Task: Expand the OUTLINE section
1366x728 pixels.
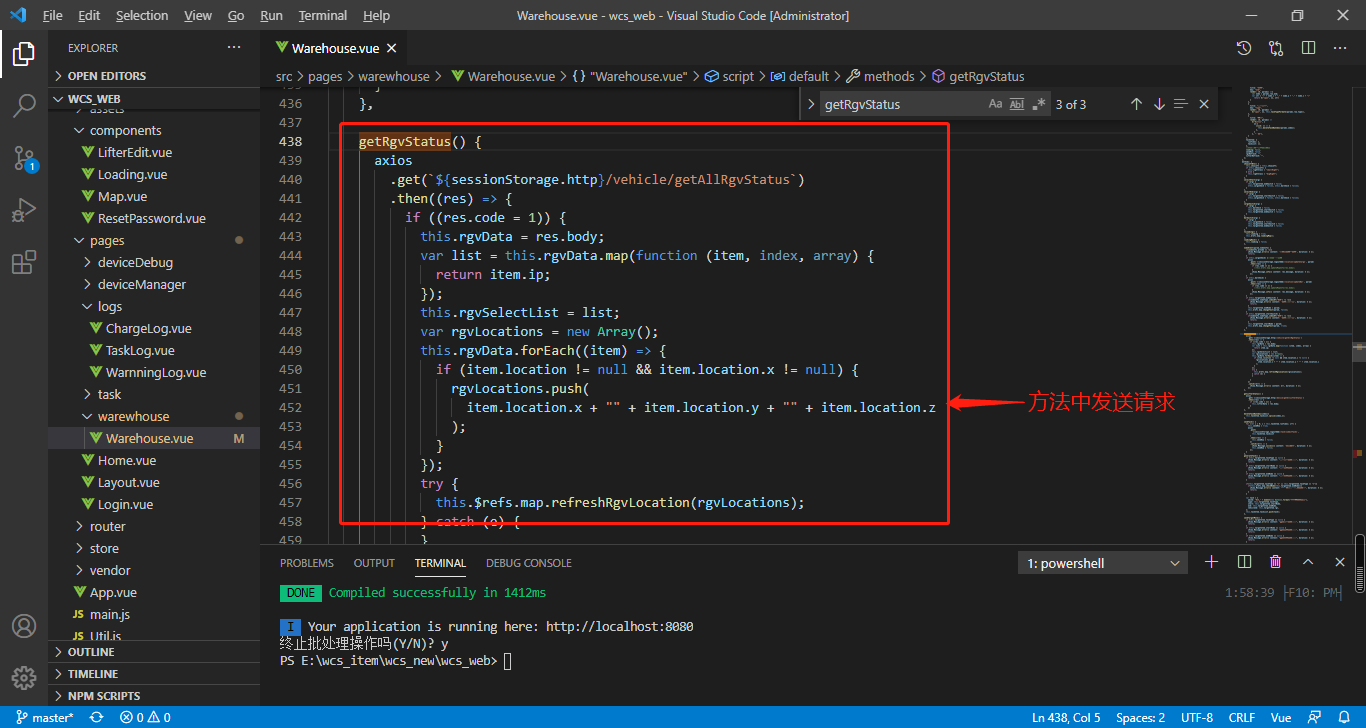Action: (154, 652)
